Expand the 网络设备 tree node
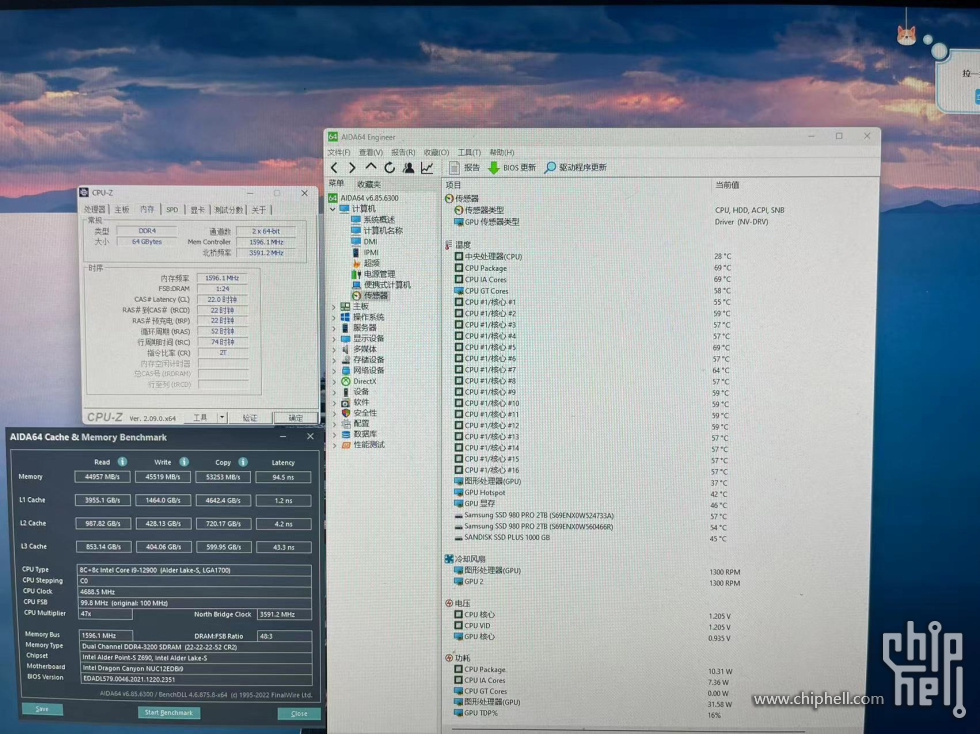Screen dimensions: 980x734 tap(334, 371)
